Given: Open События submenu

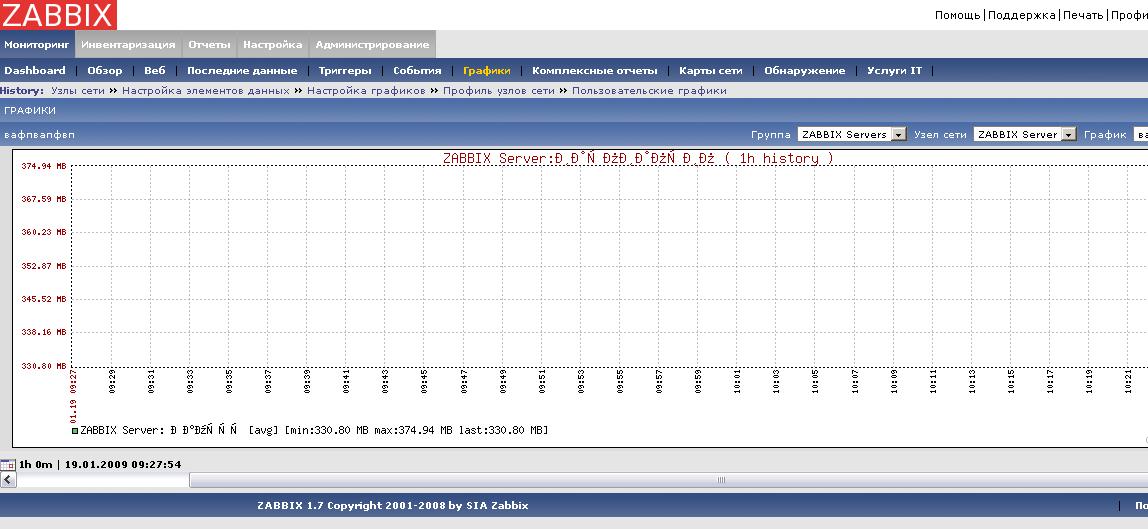Looking at the screenshot, I should [417, 71].
